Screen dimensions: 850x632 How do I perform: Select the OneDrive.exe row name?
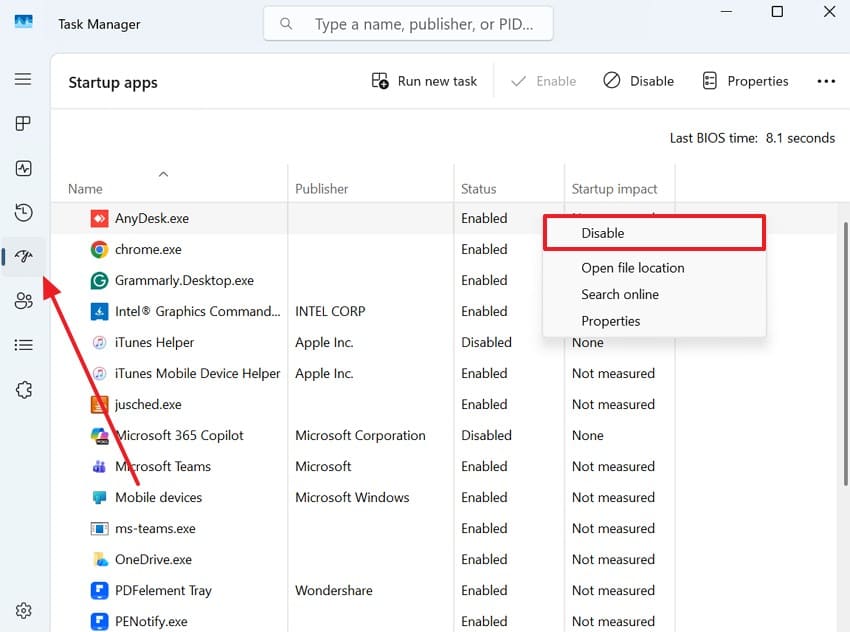(x=153, y=559)
